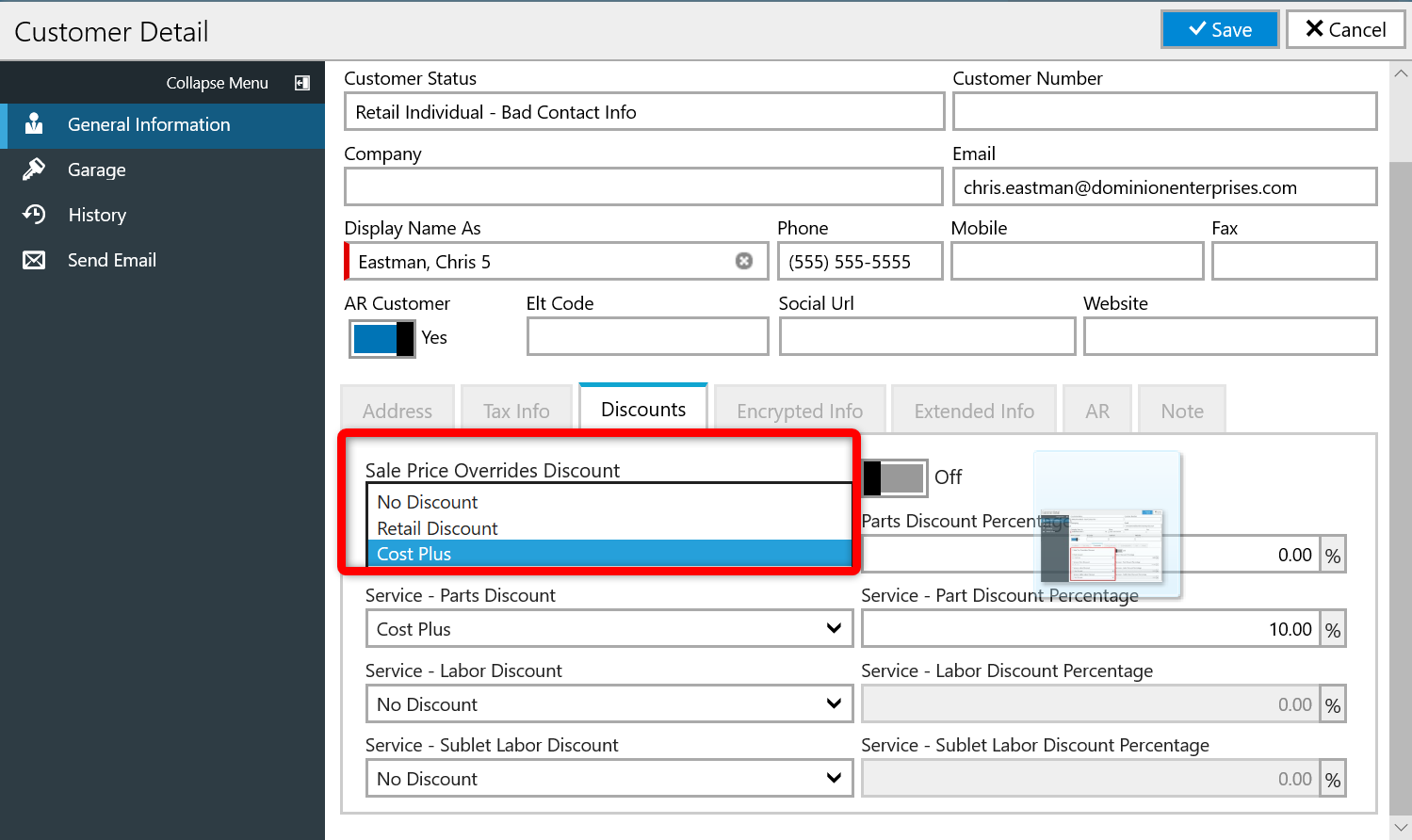Click the Mobile input field
Viewport: 1412px width, 840px height.
[1078, 261]
